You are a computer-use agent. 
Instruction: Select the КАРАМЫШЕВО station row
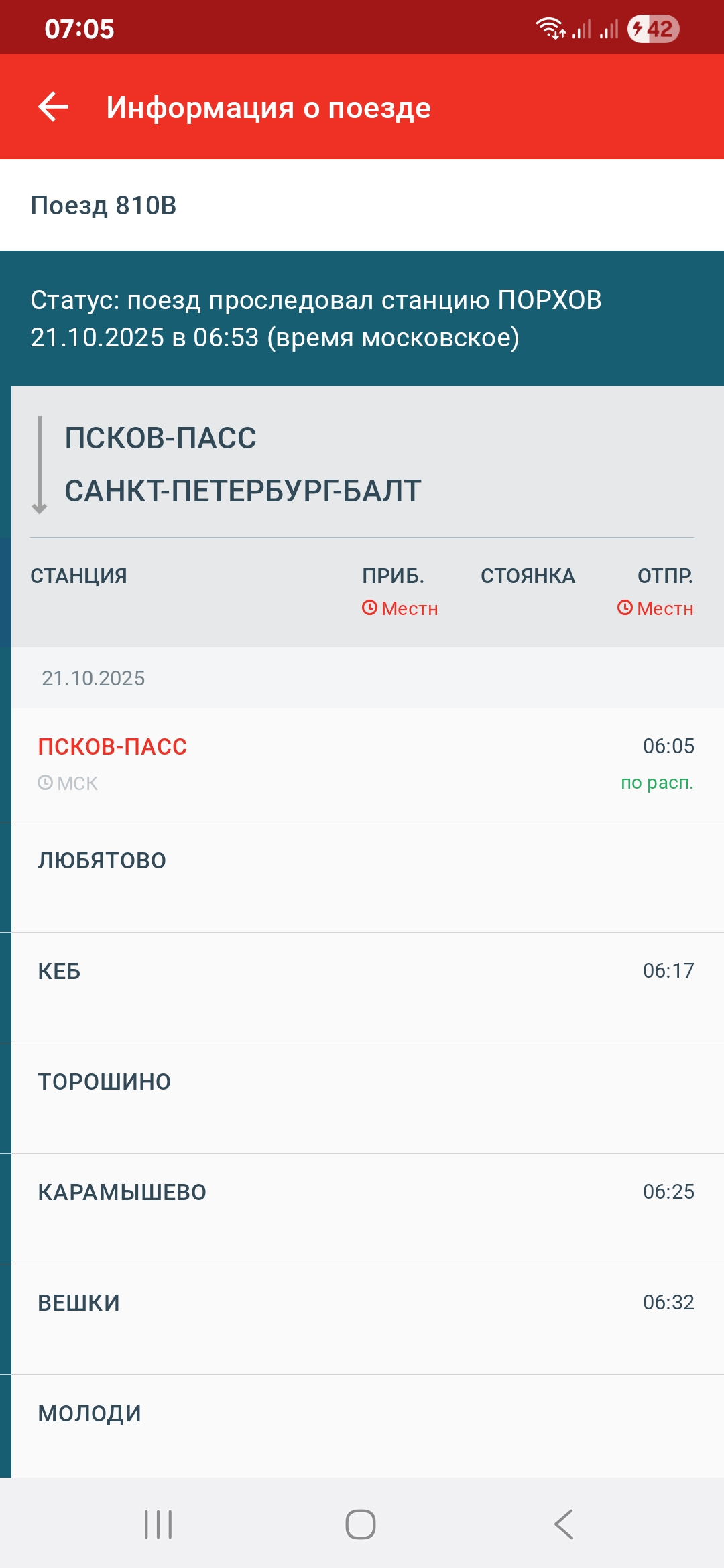click(x=362, y=1208)
